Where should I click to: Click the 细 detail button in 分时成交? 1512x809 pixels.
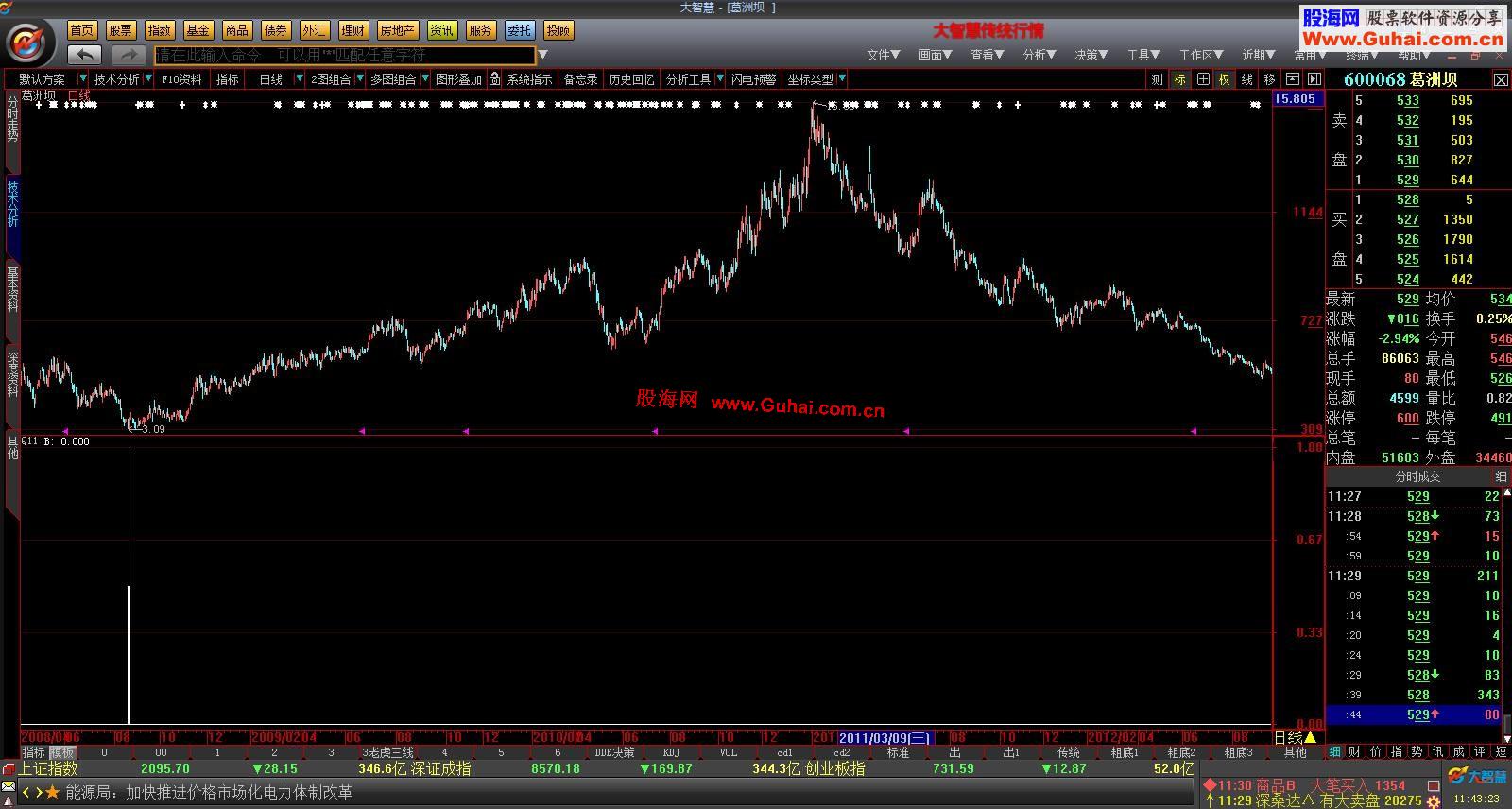[x=1501, y=476]
